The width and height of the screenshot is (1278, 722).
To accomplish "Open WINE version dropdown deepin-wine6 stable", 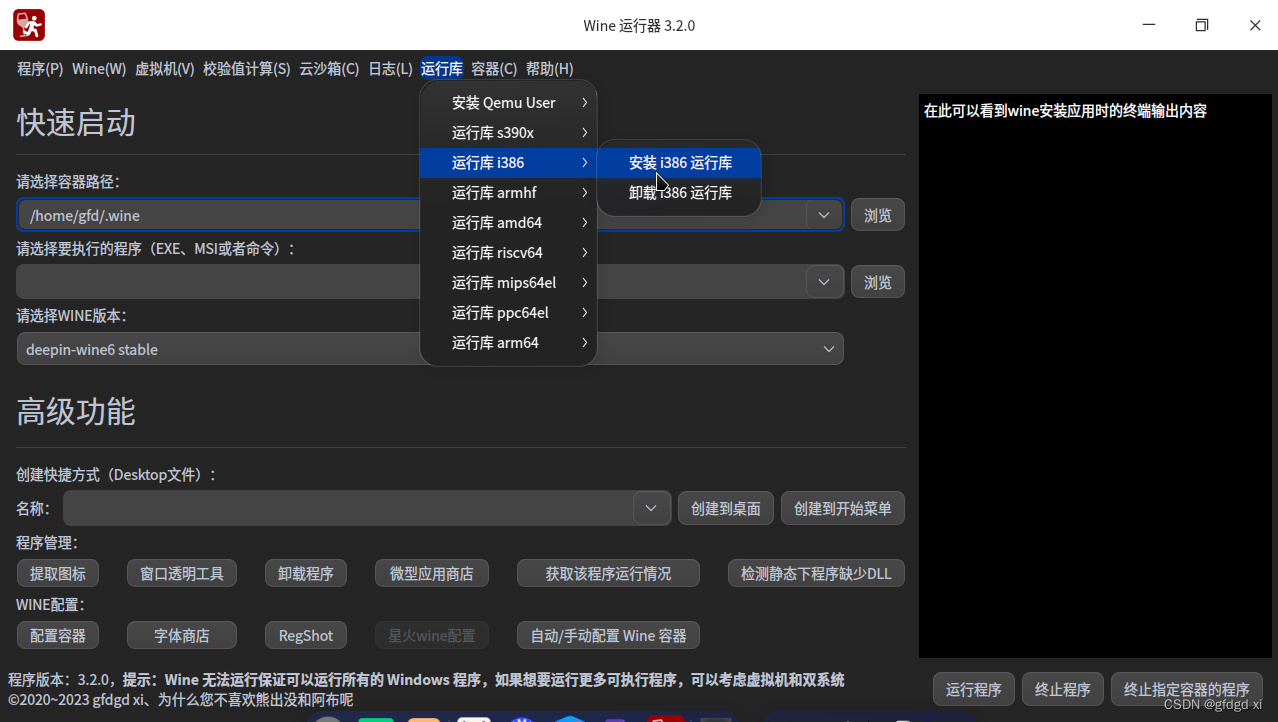I will (x=430, y=349).
